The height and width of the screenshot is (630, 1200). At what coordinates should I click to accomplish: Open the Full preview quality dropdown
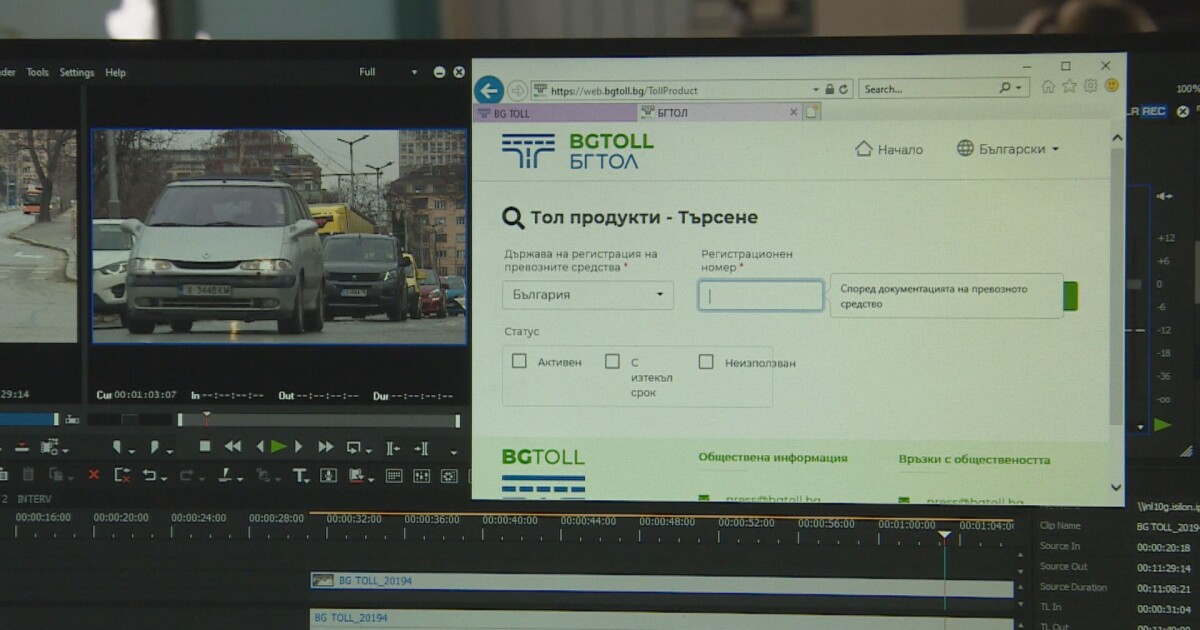point(389,72)
